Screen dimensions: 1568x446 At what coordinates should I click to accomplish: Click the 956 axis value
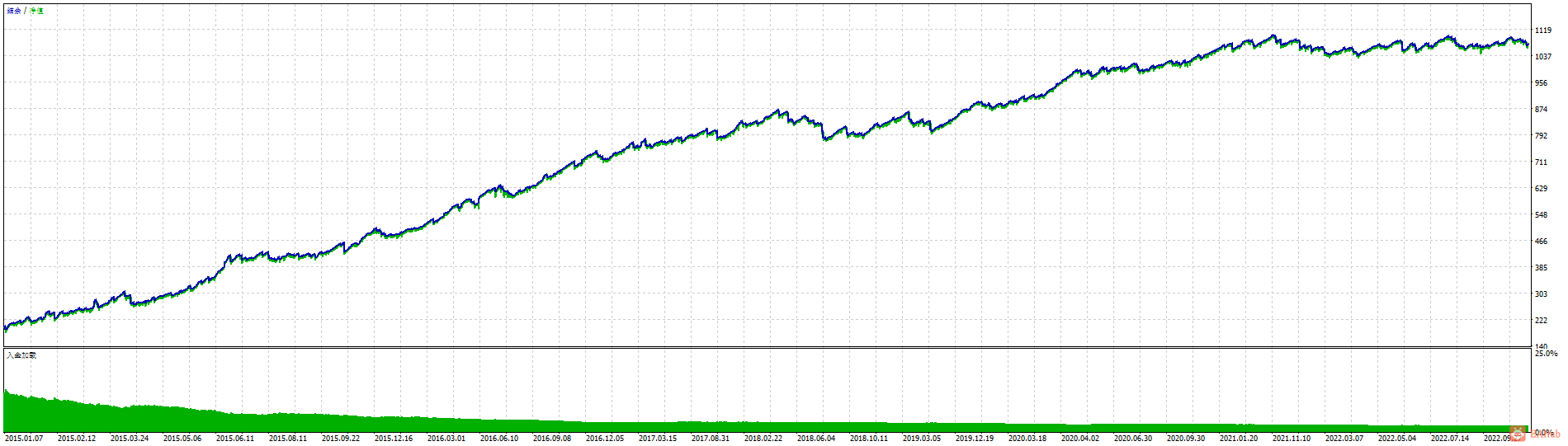[1541, 83]
